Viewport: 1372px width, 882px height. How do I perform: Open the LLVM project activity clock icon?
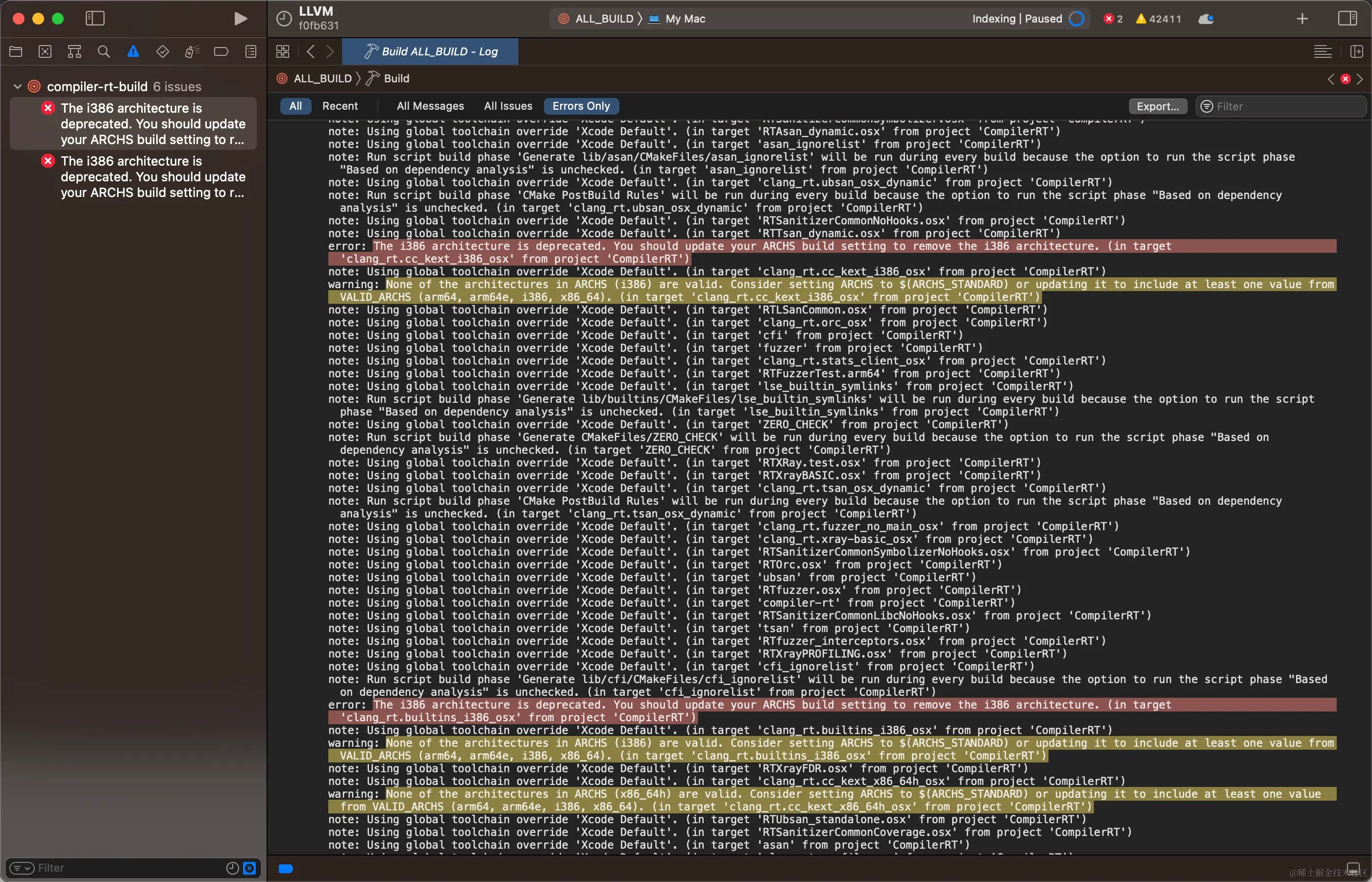coord(284,19)
